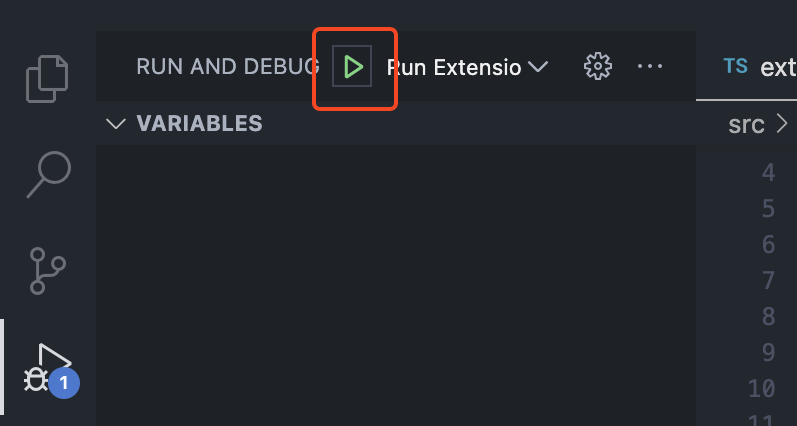Click the blue badge showing 1
Screen dimensions: 797x426
click(x=64, y=383)
